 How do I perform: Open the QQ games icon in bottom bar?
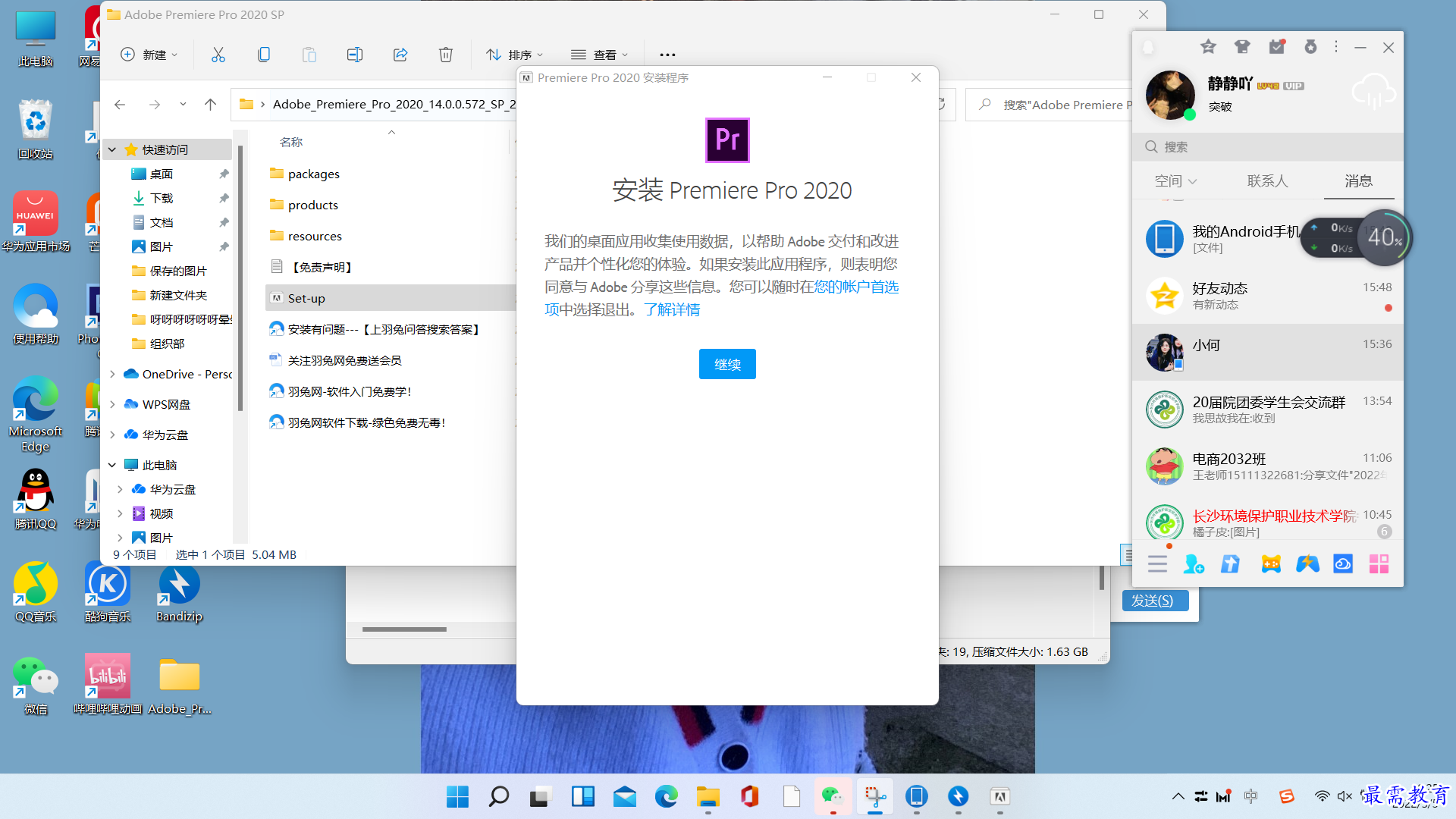(x=1271, y=564)
